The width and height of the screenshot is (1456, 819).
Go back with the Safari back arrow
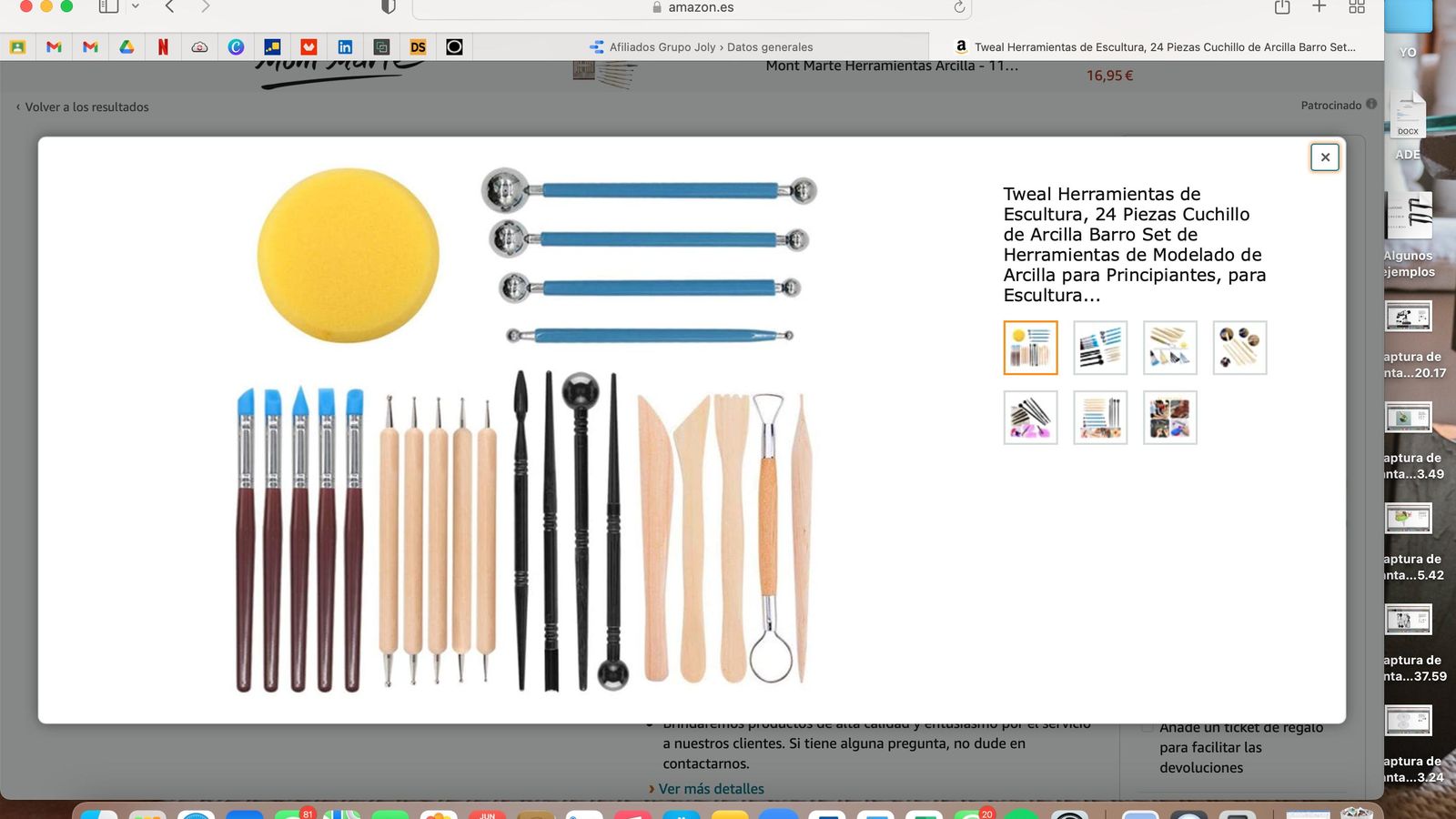coord(169,7)
